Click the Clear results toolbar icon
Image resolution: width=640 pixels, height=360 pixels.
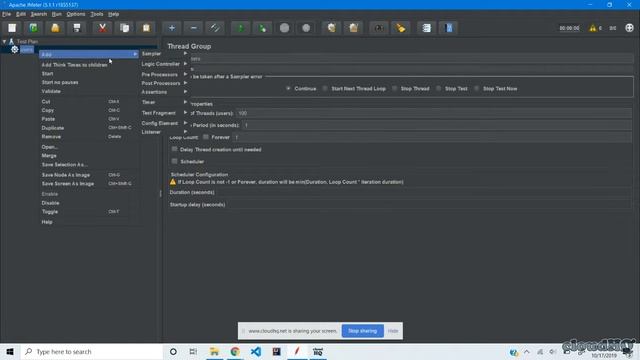331,28
